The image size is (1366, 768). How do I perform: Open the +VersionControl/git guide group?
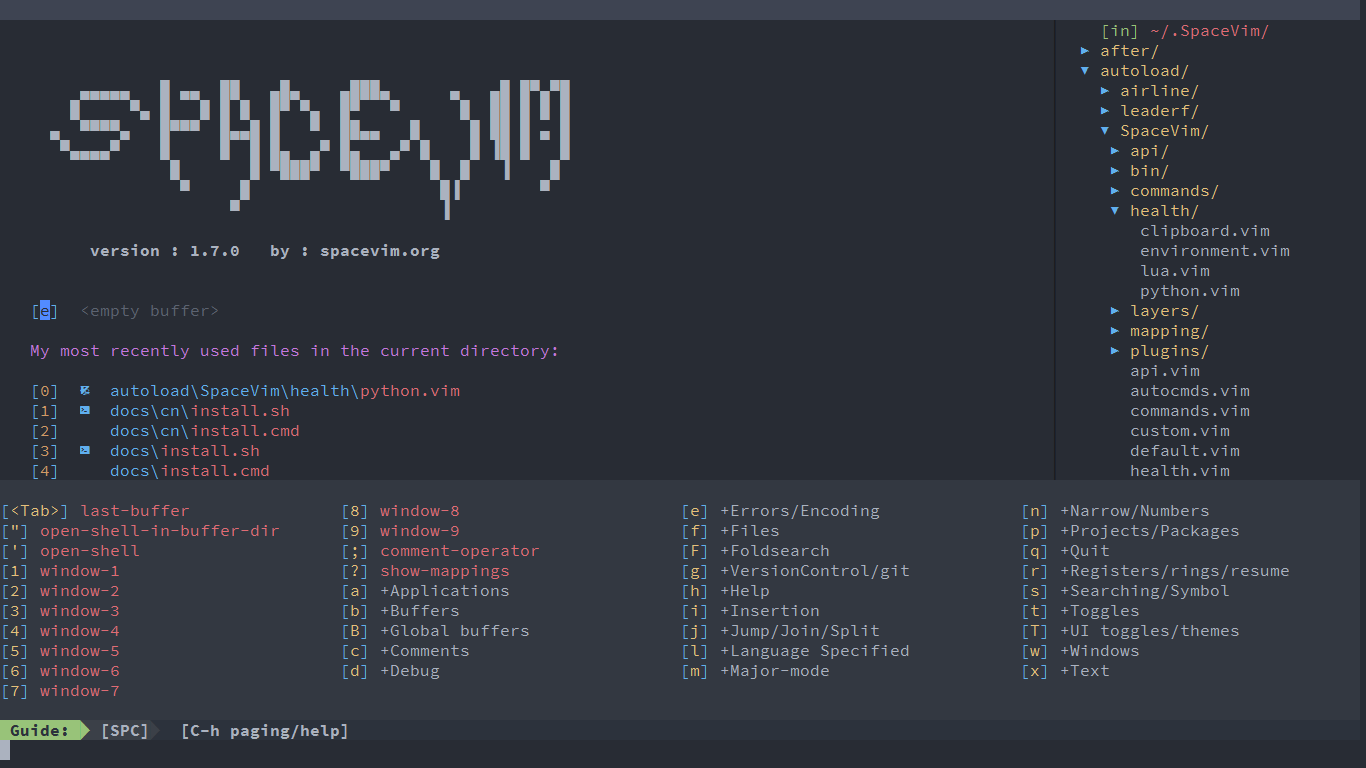pos(815,571)
